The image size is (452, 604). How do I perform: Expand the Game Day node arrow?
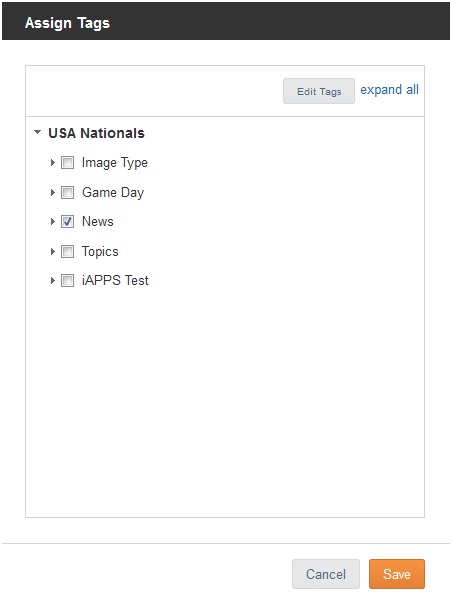click(53, 192)
